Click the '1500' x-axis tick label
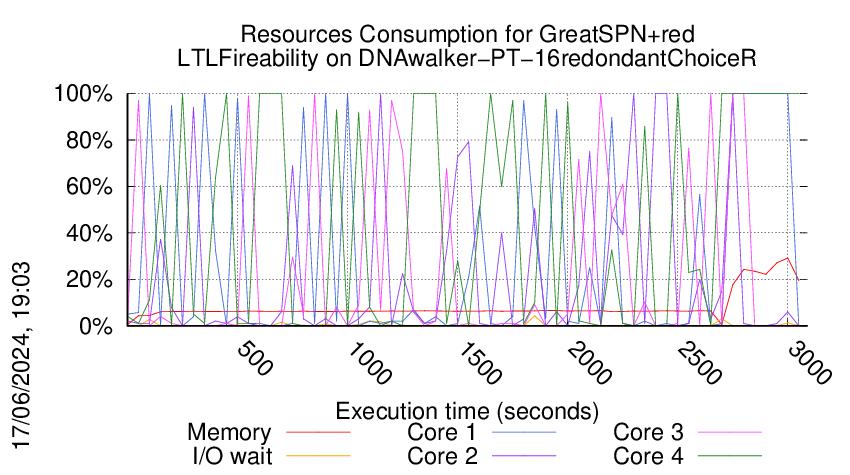 click(x=479, y=363)
